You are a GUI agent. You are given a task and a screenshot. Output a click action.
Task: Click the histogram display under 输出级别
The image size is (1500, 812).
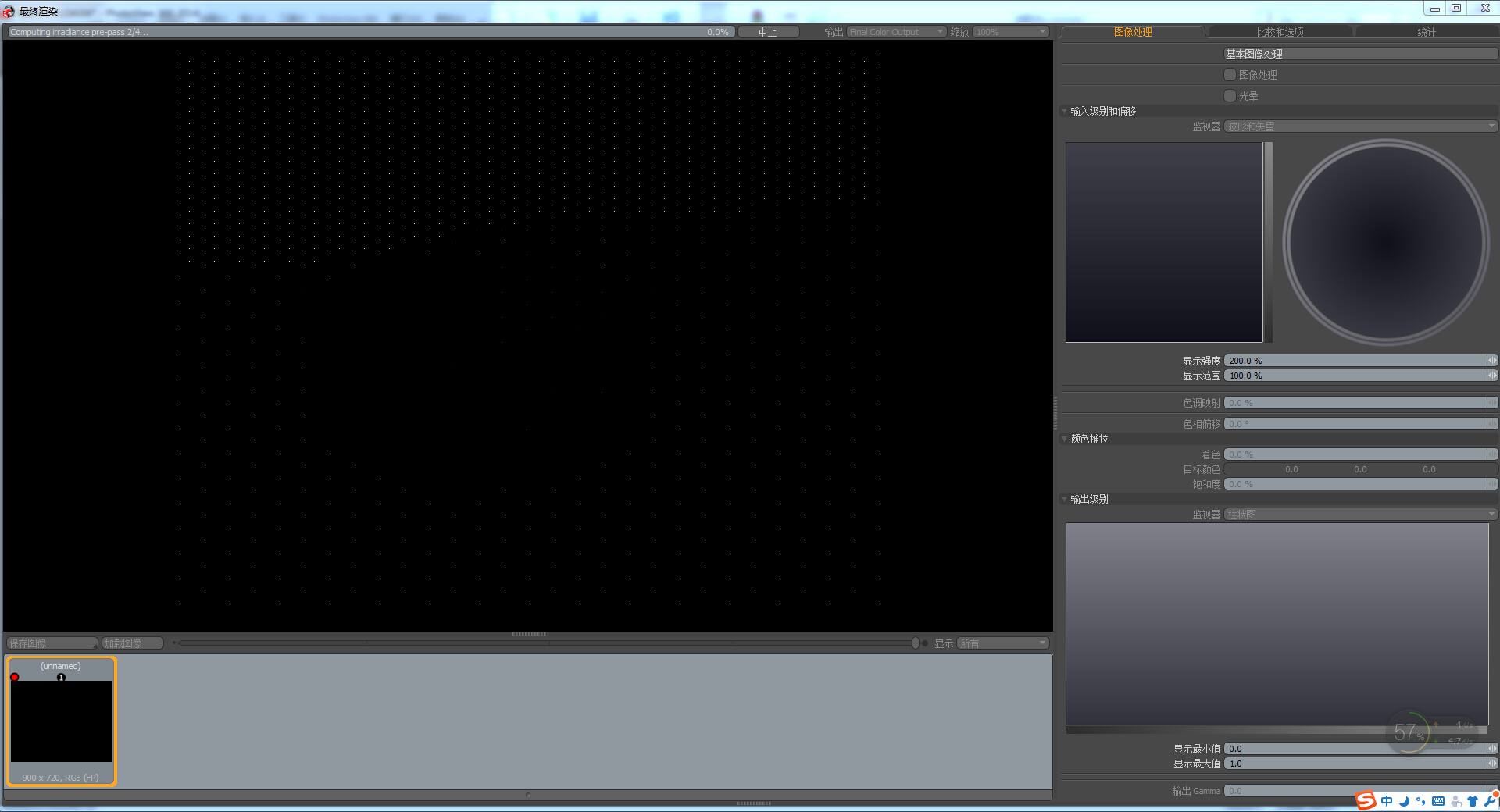(1277, 624)
